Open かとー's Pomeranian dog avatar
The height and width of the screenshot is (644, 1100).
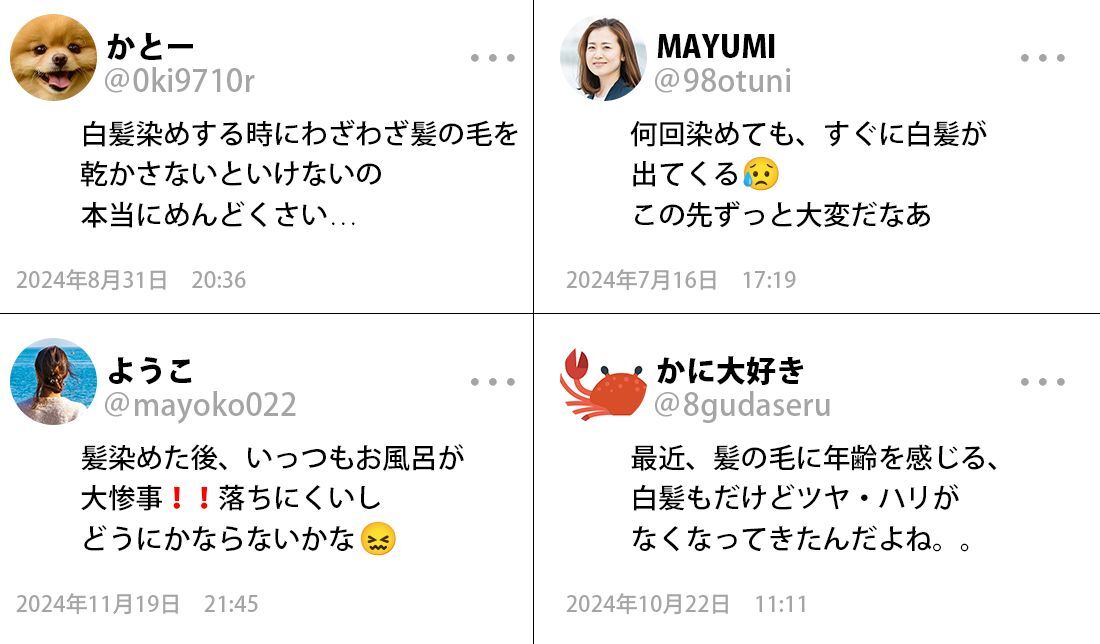[53, 58]
